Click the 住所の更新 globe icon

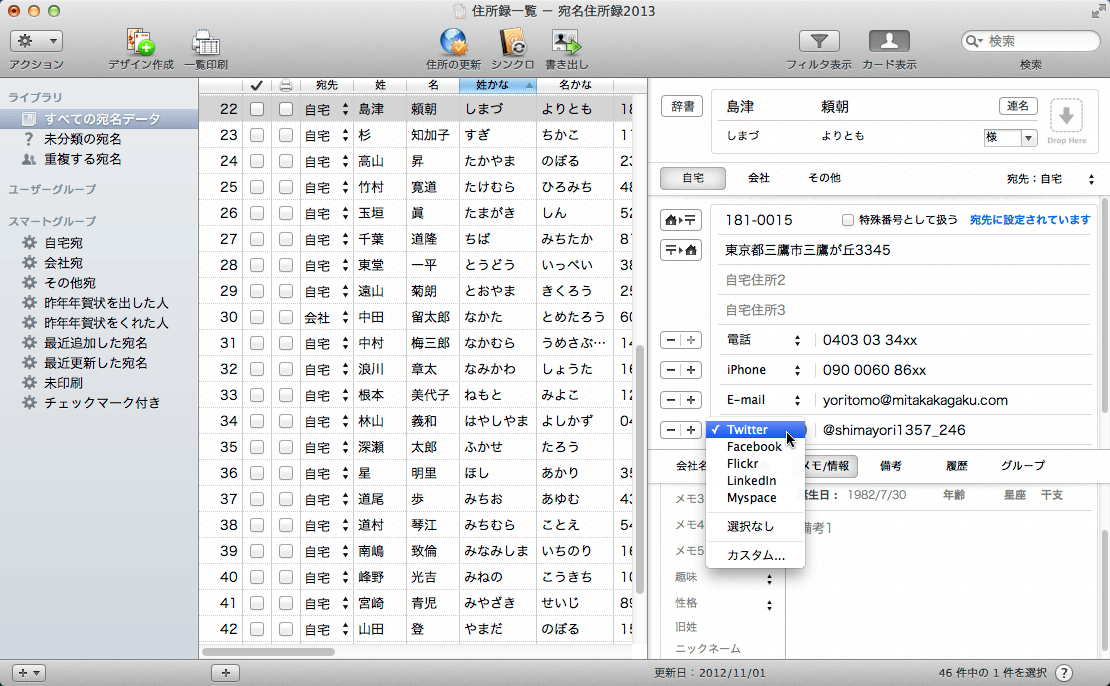pyautogui.click(x=453, y=42)
